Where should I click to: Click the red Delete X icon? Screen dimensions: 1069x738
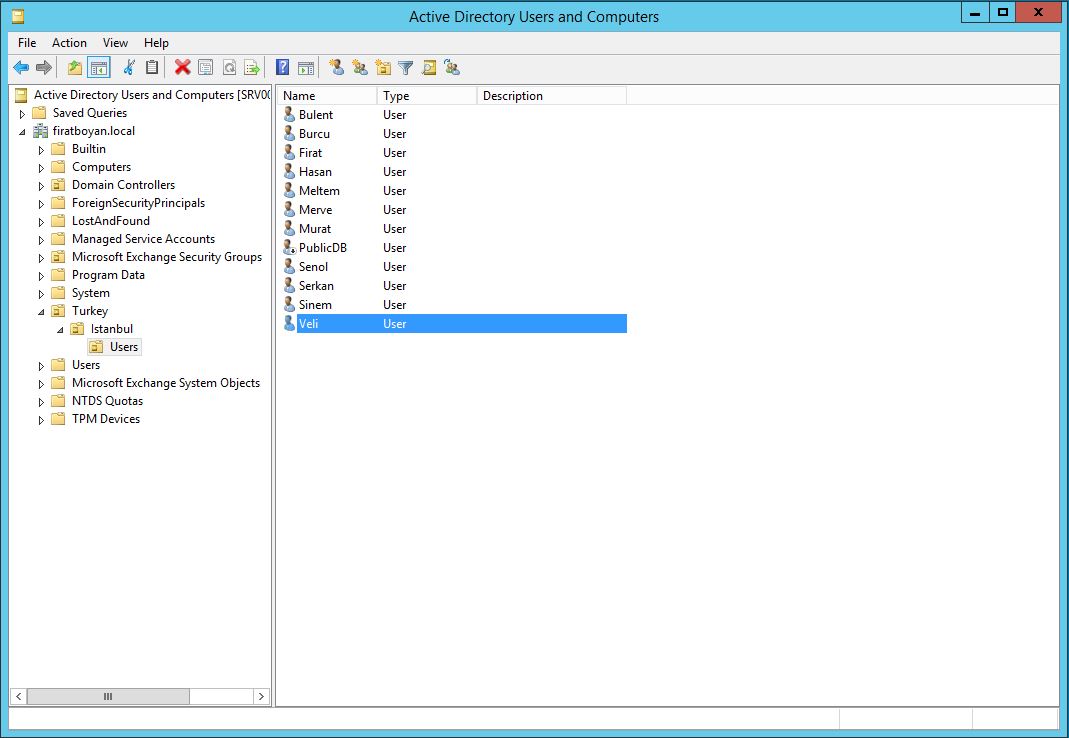click(x=182, y=68)
